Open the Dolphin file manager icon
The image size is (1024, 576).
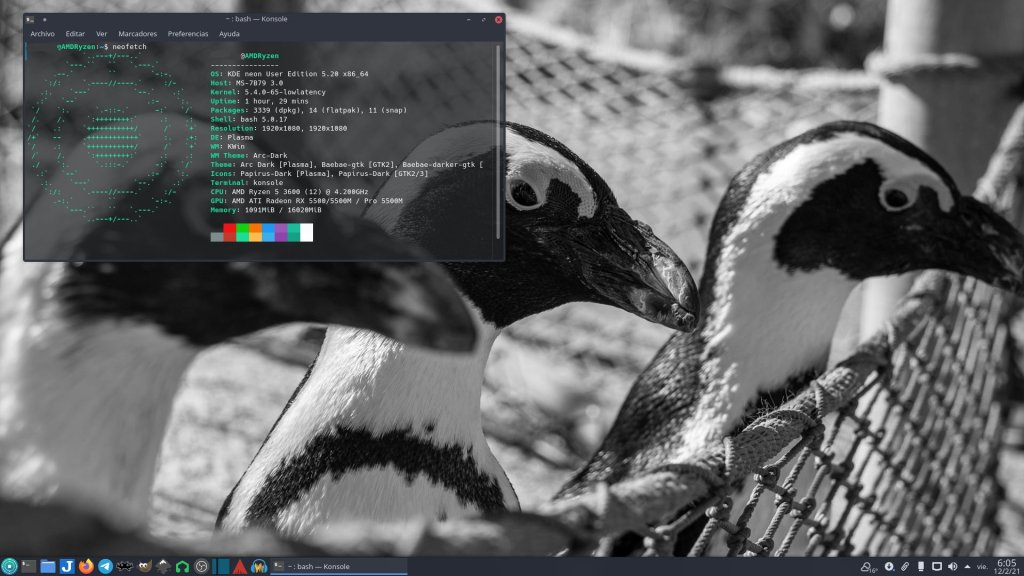coord(48,566)
